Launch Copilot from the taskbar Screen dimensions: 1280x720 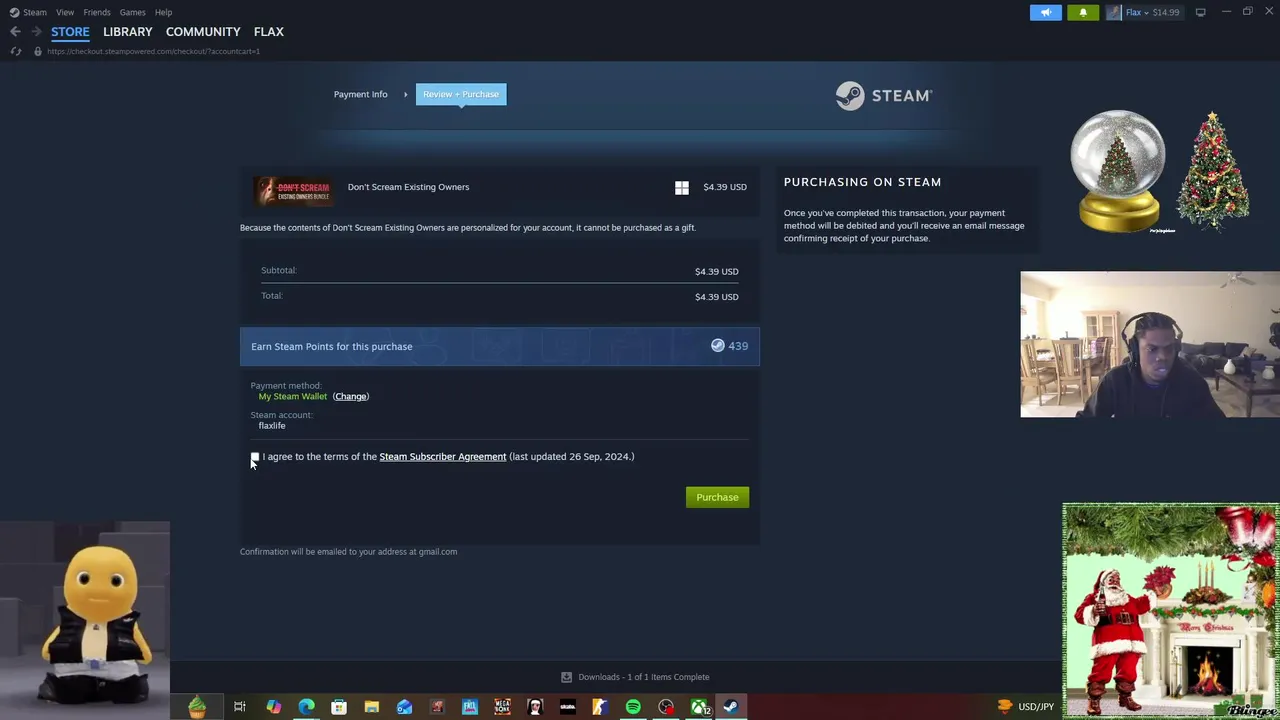point(273,707)
